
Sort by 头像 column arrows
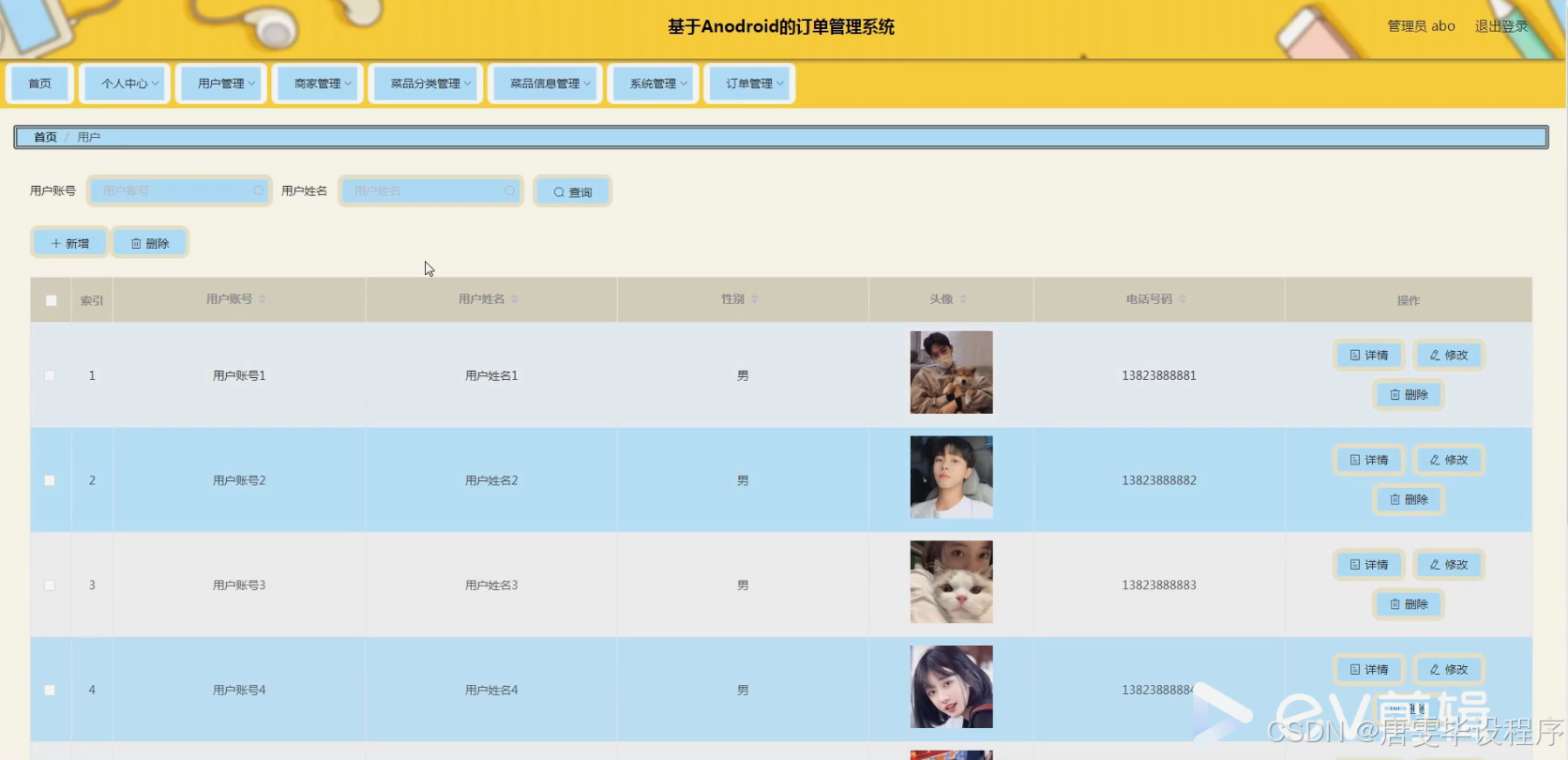click(963, 299)
